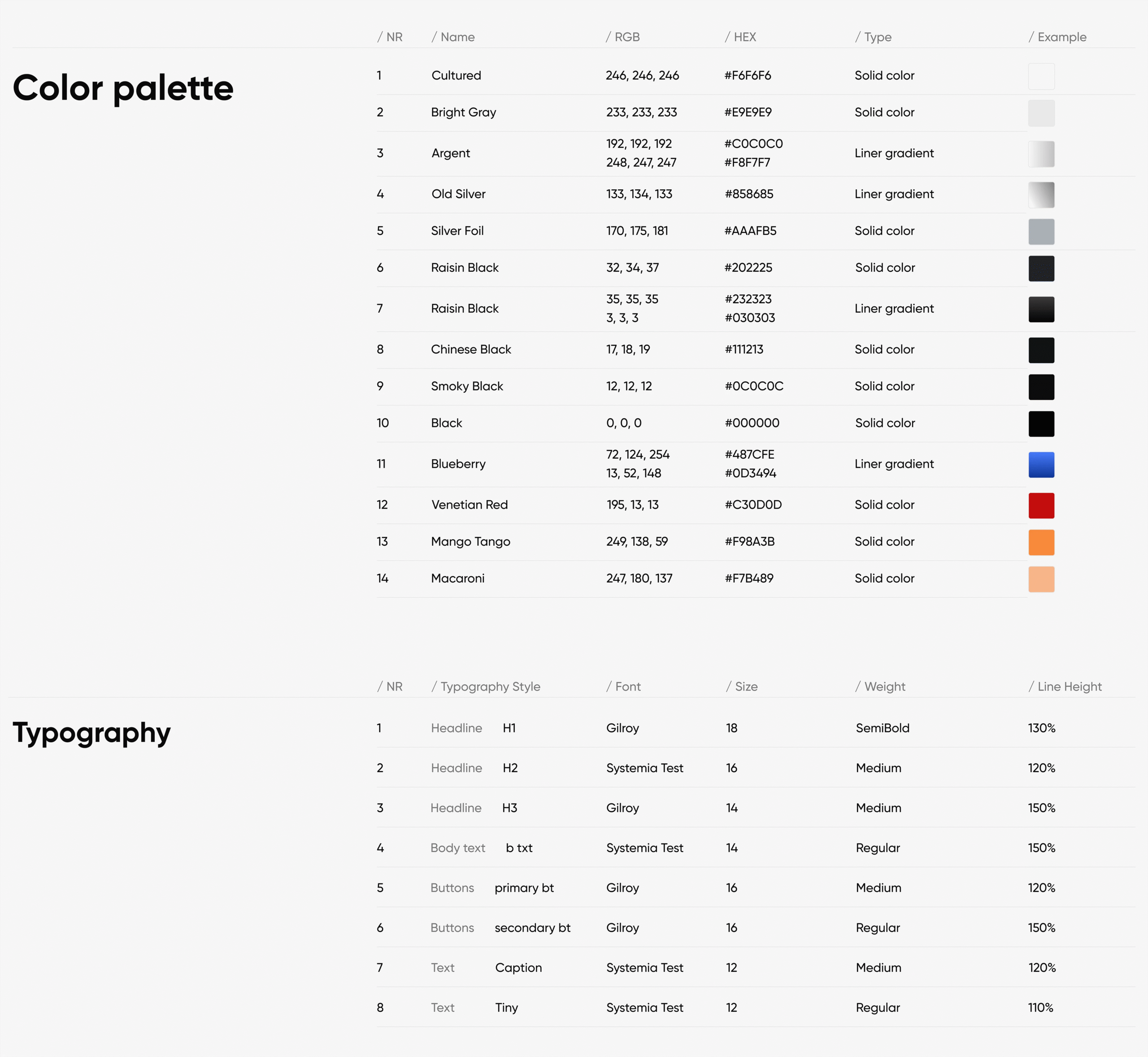Click the HEX column header
The height and width of the screenshot is (1057, 1148).
[x=740, y=37]
